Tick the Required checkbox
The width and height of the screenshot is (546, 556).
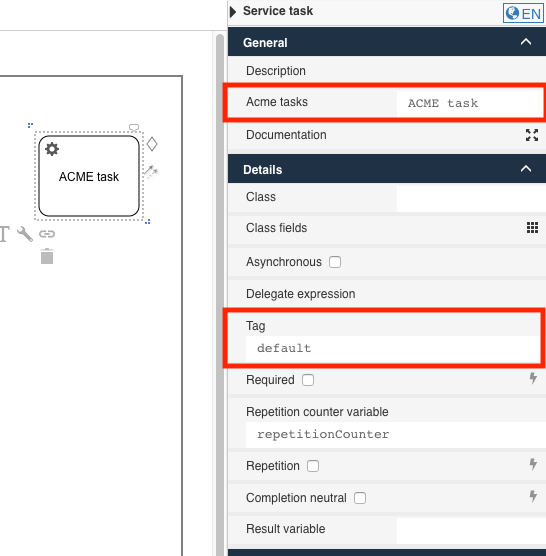(x=308, y=380)
